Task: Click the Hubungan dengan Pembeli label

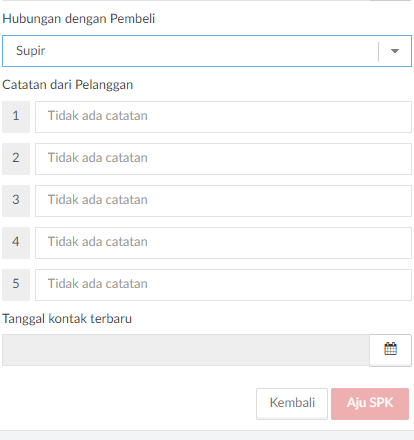Action: (x=79, y=19)
